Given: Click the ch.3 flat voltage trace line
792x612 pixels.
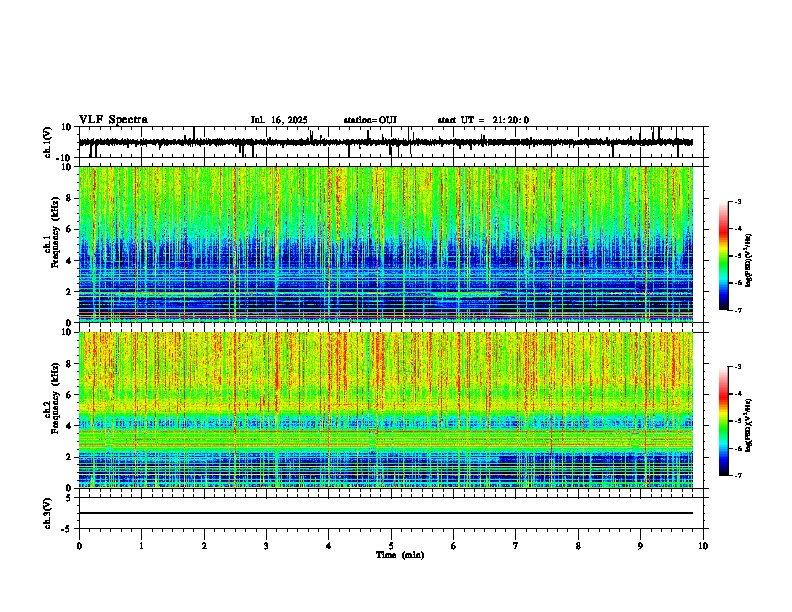Looking at the screenshot, I should pyautogui.click(x=385, y=513).
